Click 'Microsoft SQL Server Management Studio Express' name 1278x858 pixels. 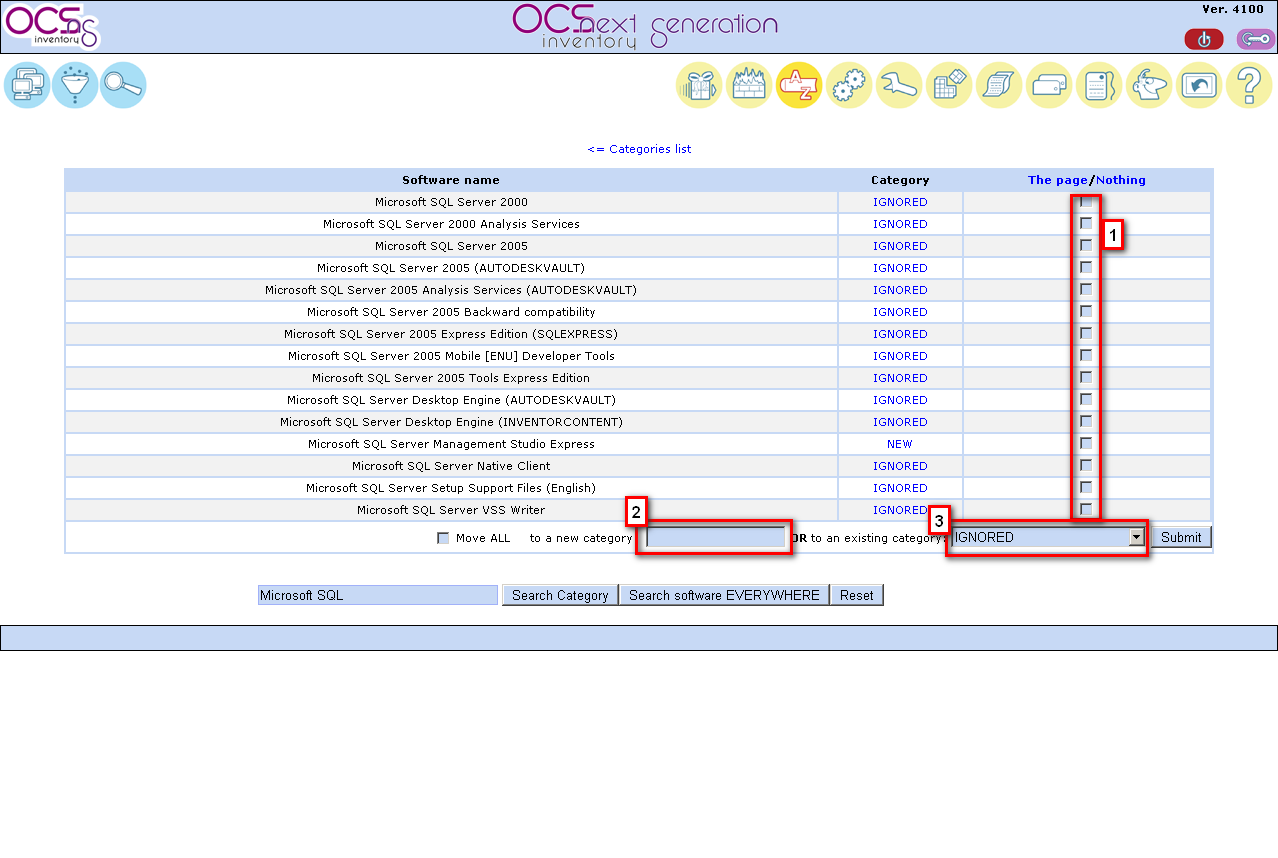coord(451,444)
